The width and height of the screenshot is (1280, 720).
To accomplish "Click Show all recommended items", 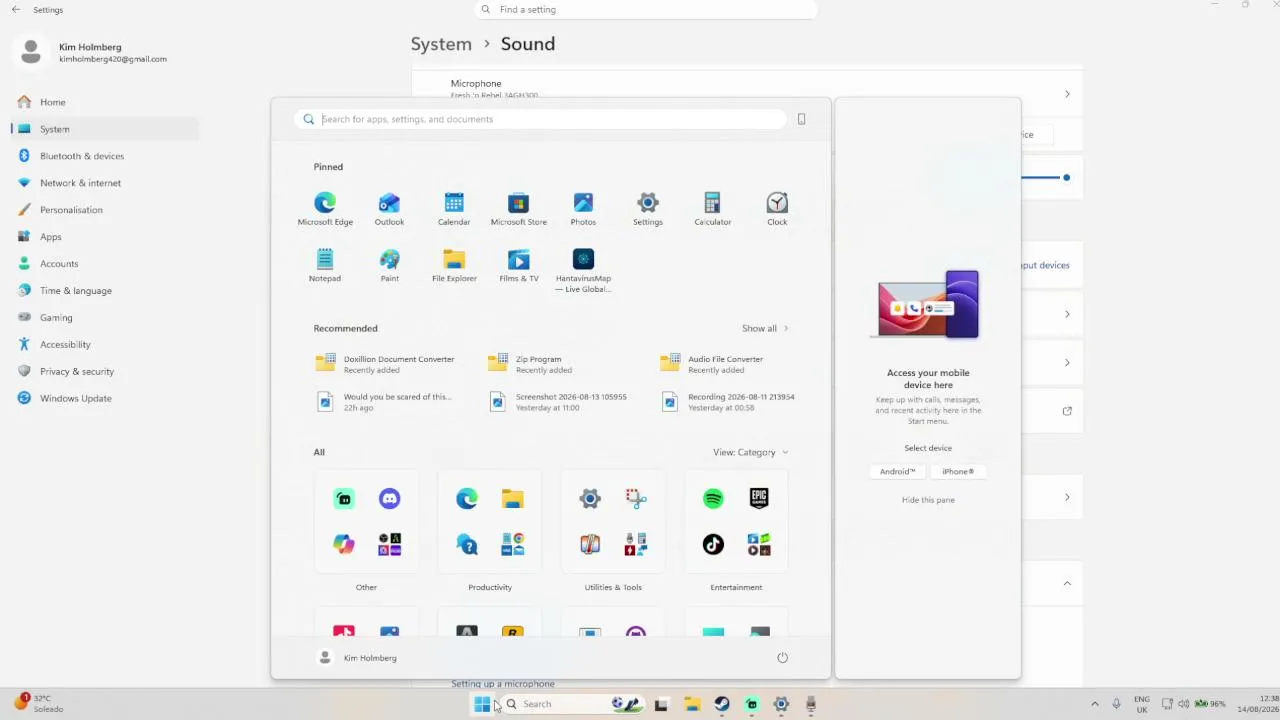I will (x=765, y=328).
